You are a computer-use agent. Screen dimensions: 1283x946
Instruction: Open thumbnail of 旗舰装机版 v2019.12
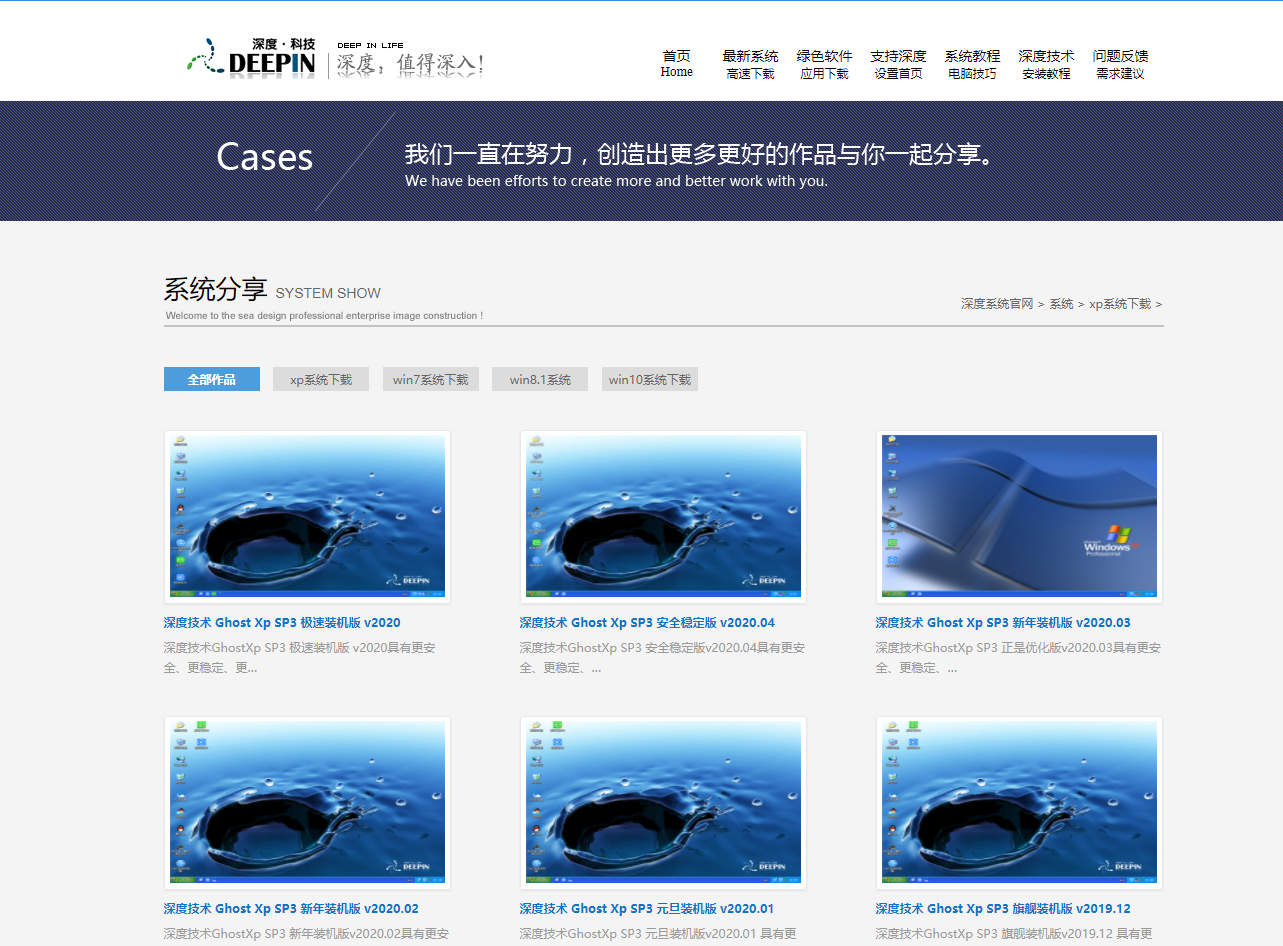[1019, 803]
